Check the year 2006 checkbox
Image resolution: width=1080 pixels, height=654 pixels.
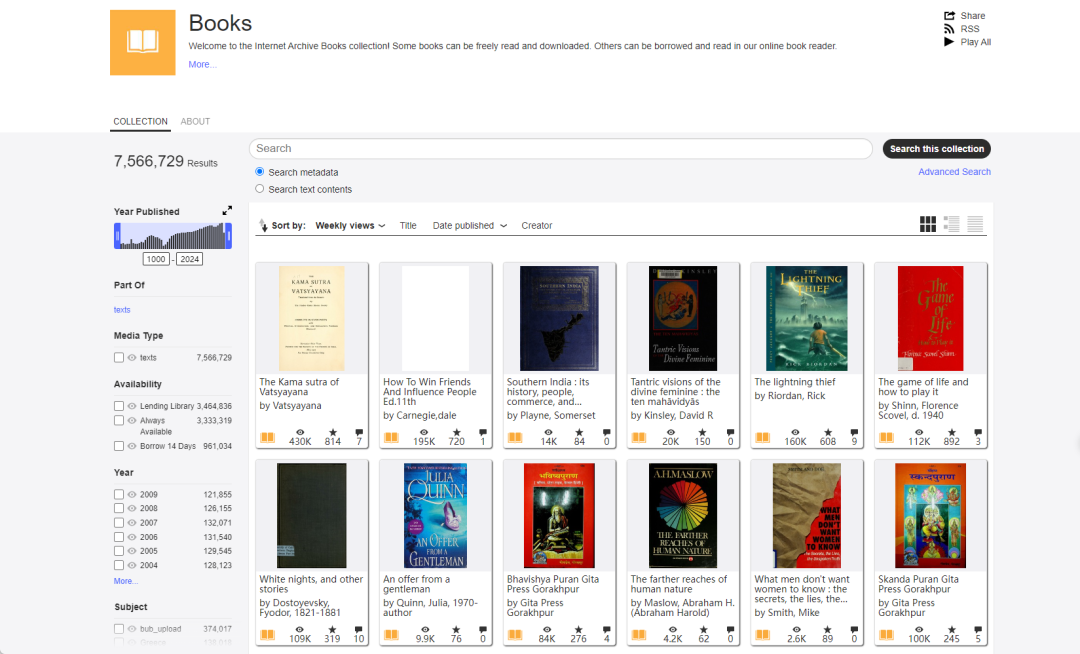[x=118, y=537]
